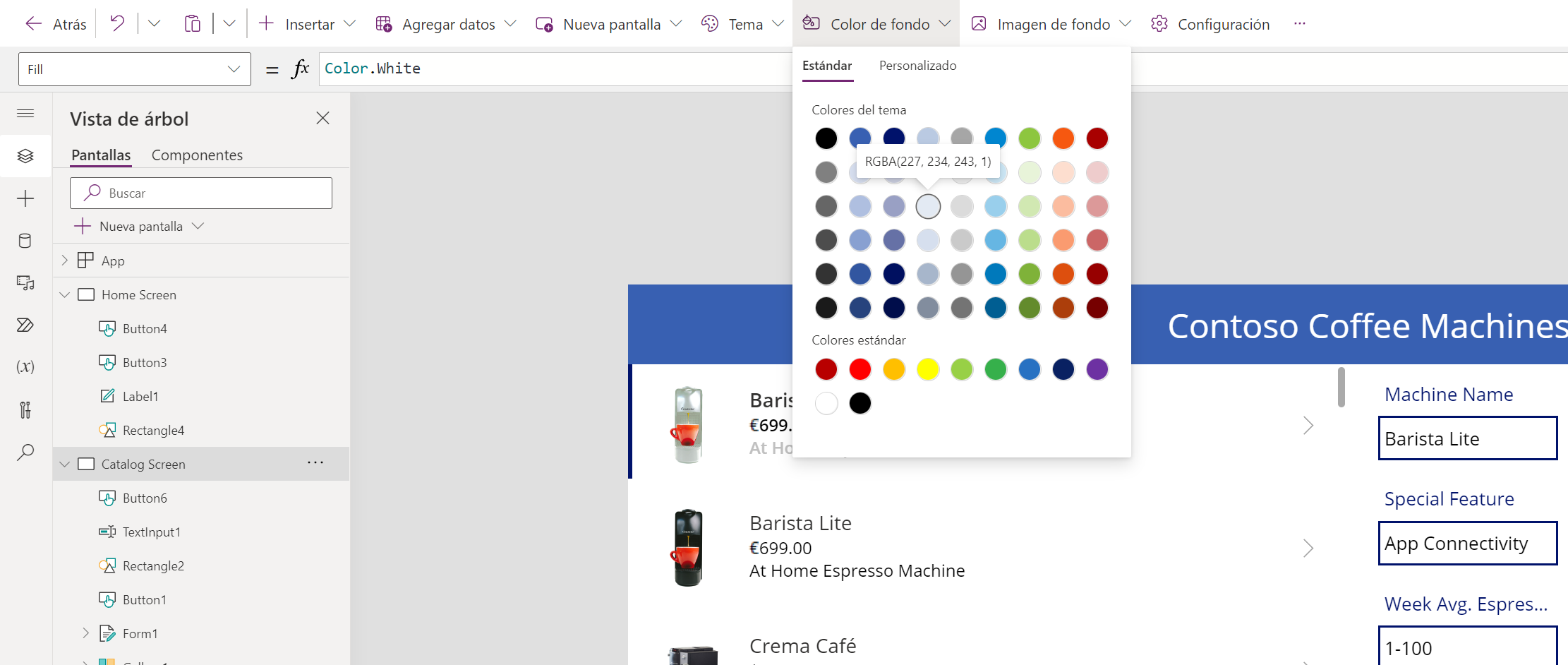The height and width of the screenshot is (665, 1568).
Task: Click Nueva pantalla in tree view
Action: click(x=139, y=226)
